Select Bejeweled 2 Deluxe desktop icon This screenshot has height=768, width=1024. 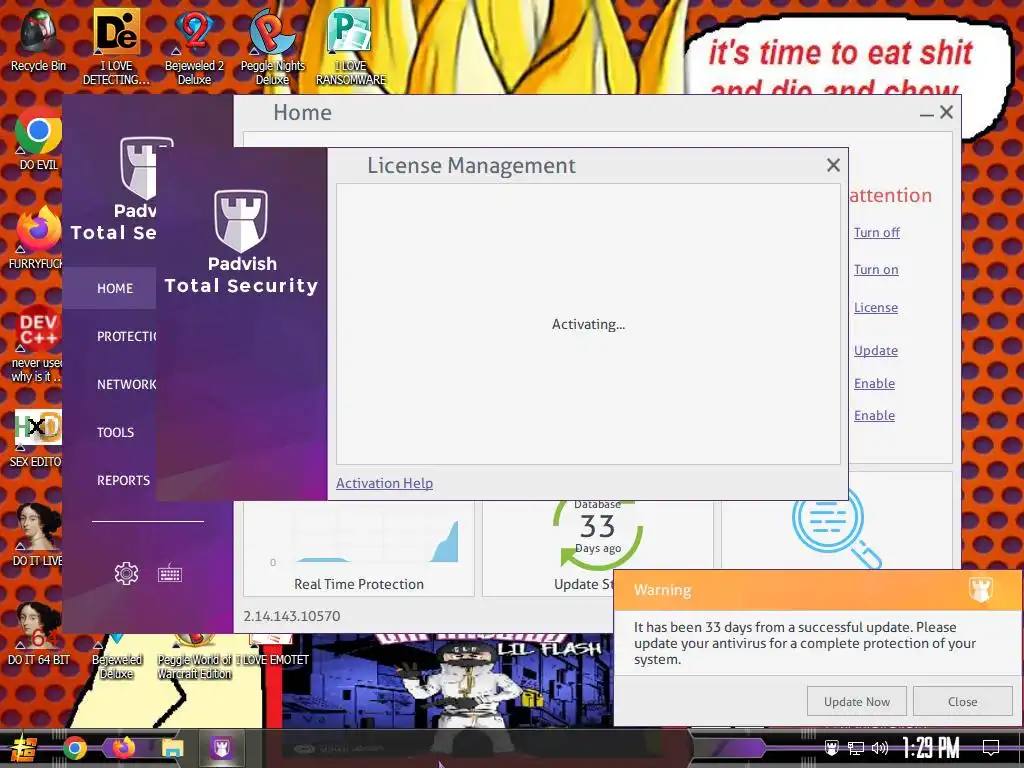(194, 47)
